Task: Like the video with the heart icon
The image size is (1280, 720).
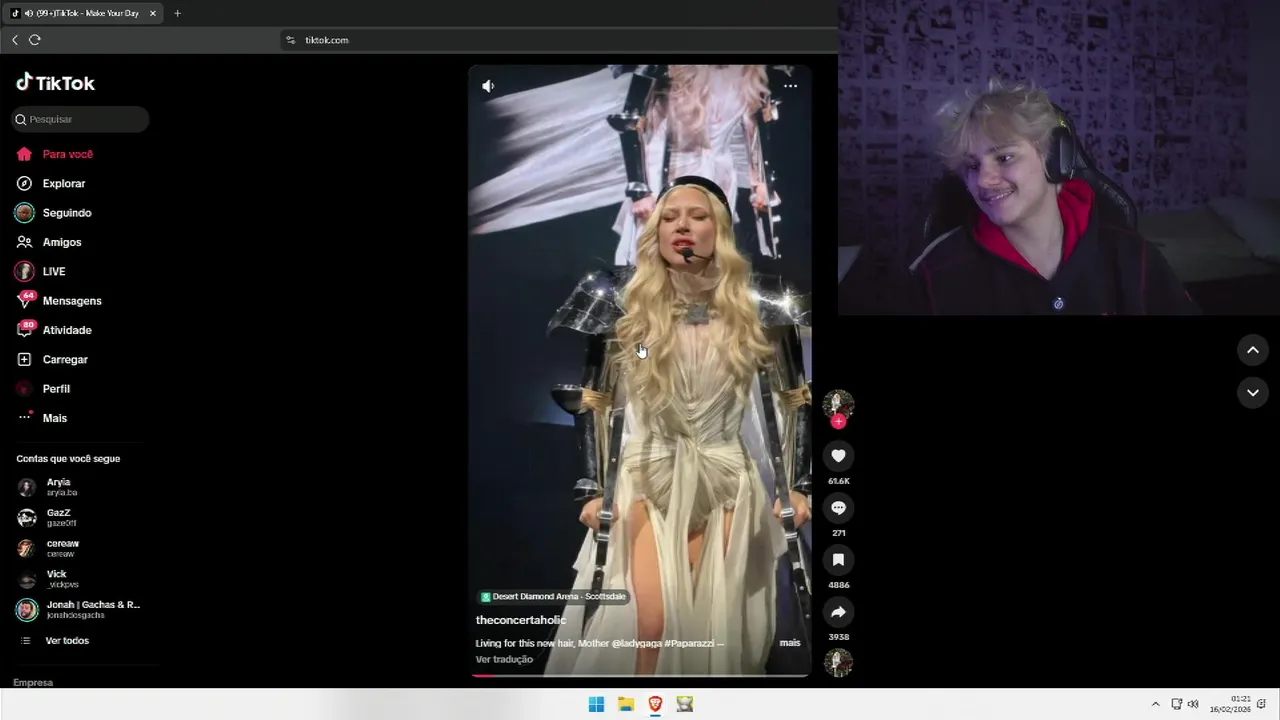Action: coord(838,456)
